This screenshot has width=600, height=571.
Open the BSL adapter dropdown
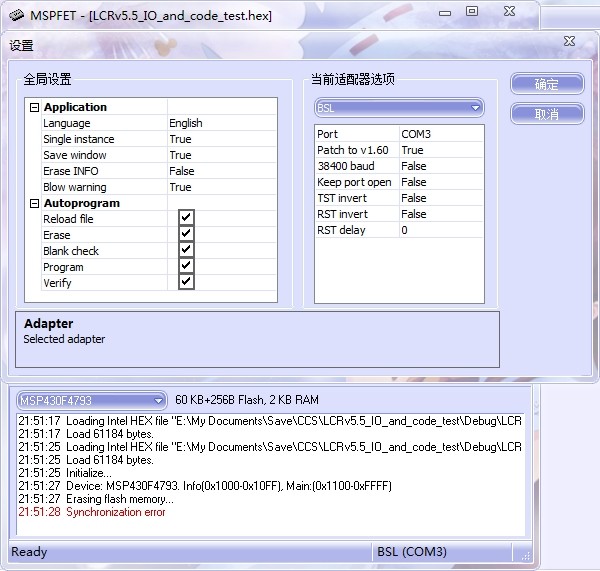pyautogui.click(x=399, y=108)
